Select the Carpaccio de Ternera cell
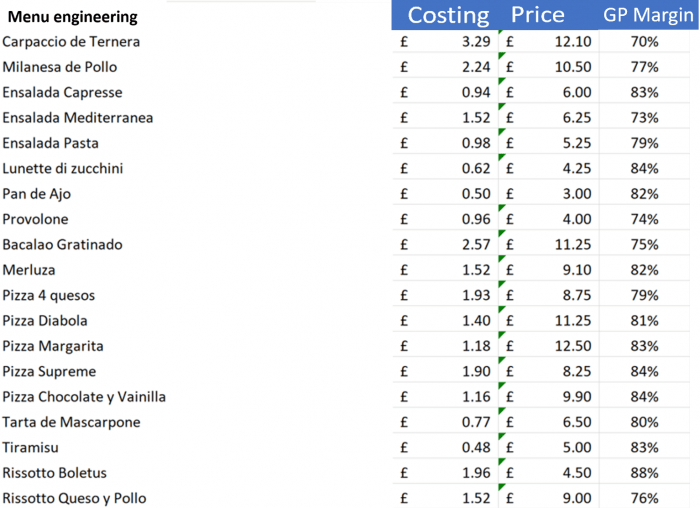The image size is (700, 508). 71,42
